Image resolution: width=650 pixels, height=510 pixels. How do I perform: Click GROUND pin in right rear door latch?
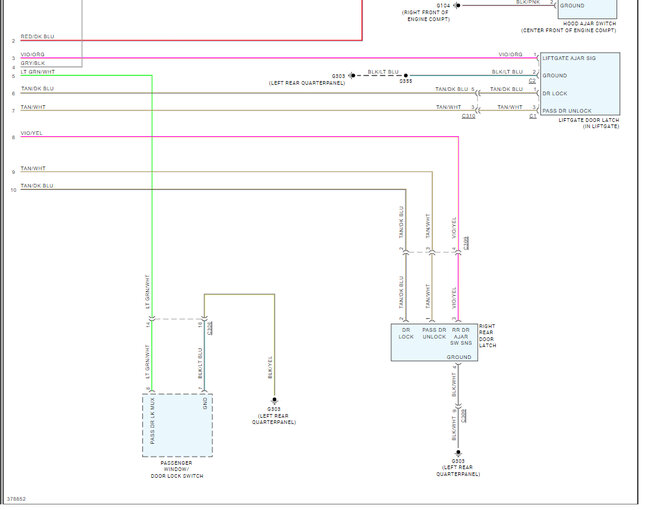click(459, 357)
